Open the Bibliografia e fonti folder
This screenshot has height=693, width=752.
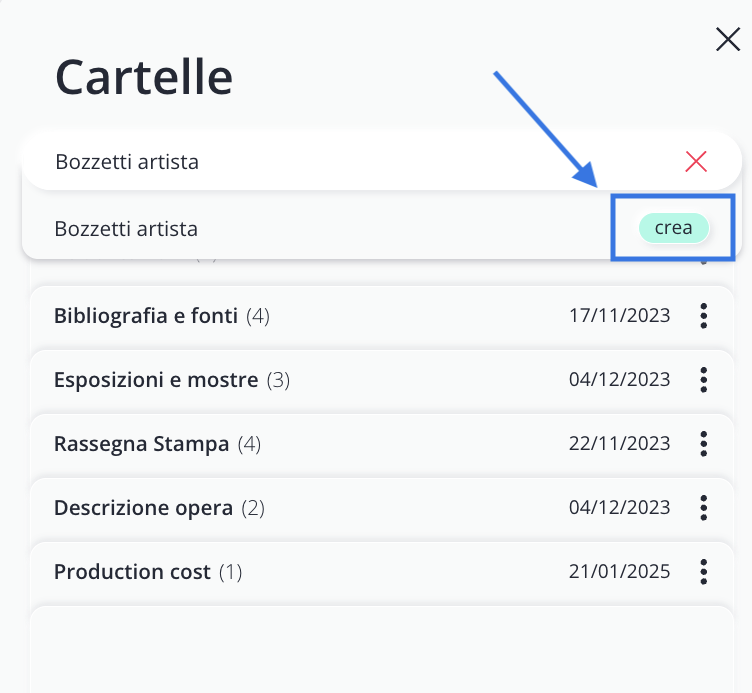(x=145, y=316)
